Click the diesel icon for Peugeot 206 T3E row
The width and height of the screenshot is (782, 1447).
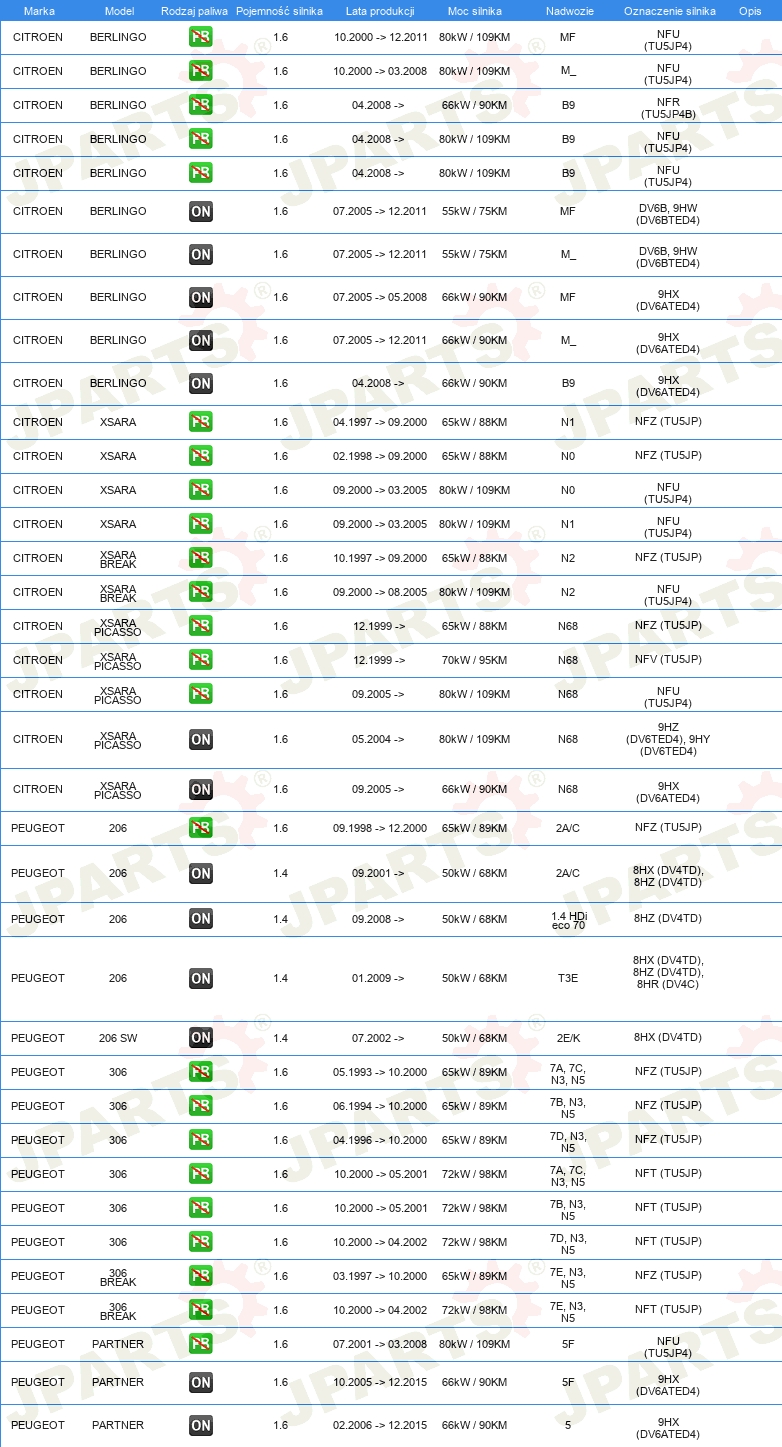[201, 978]
